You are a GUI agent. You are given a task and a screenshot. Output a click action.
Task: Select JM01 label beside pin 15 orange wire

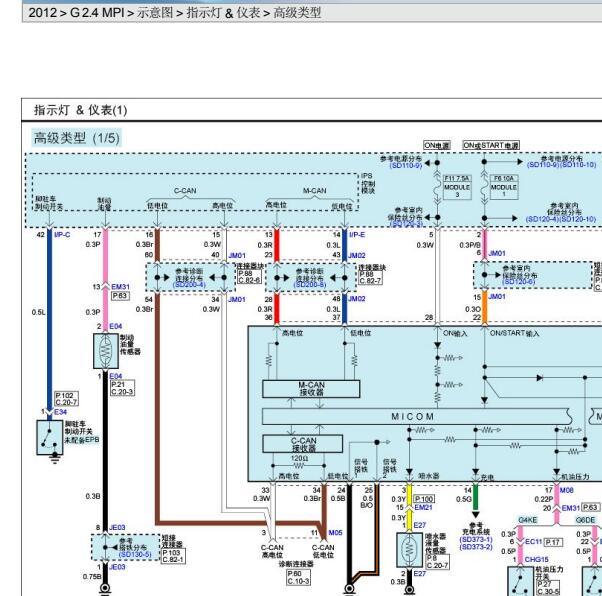click(497, 296)
